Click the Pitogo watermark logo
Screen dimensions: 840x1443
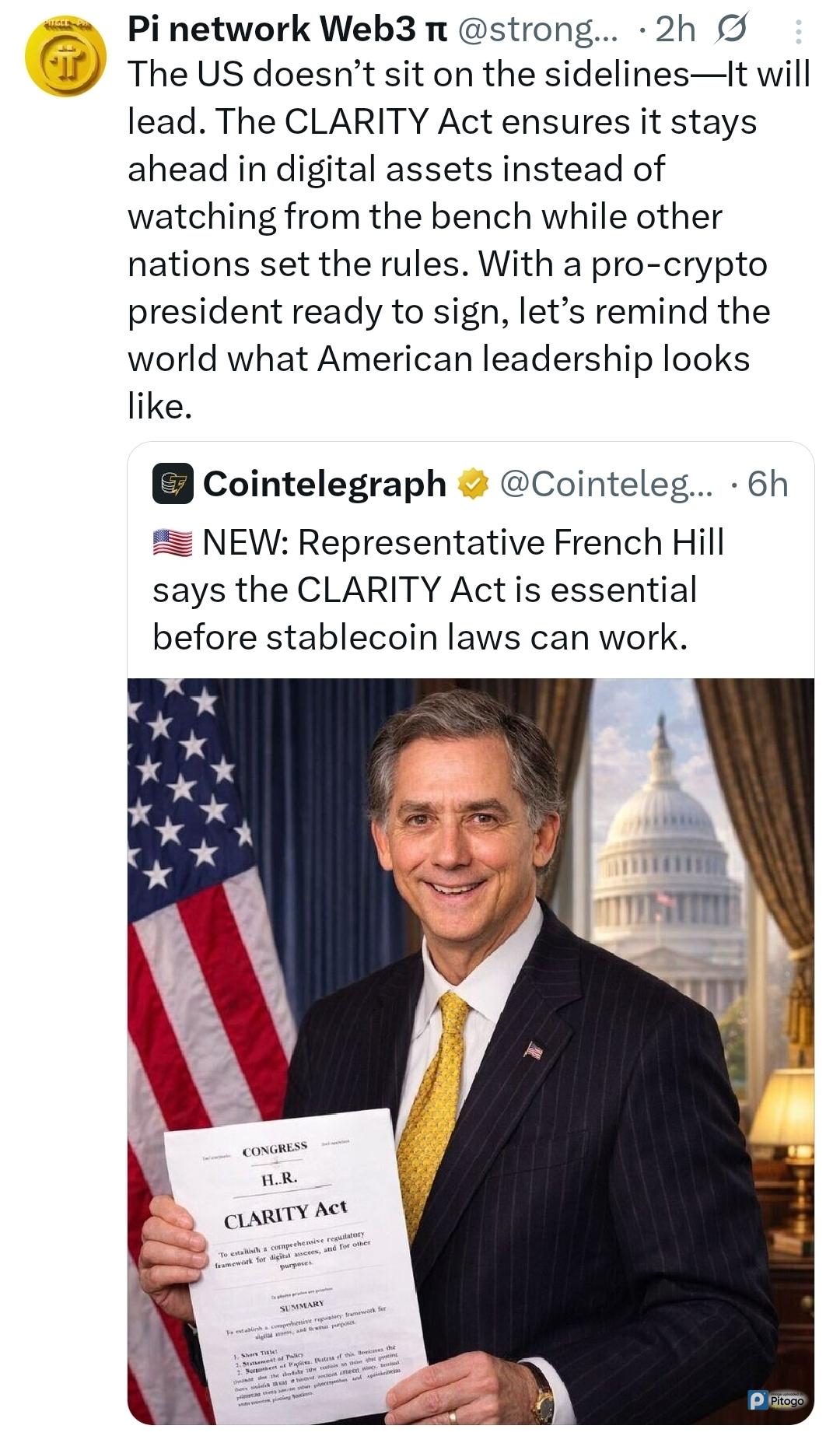click(x=775, y=1399)
